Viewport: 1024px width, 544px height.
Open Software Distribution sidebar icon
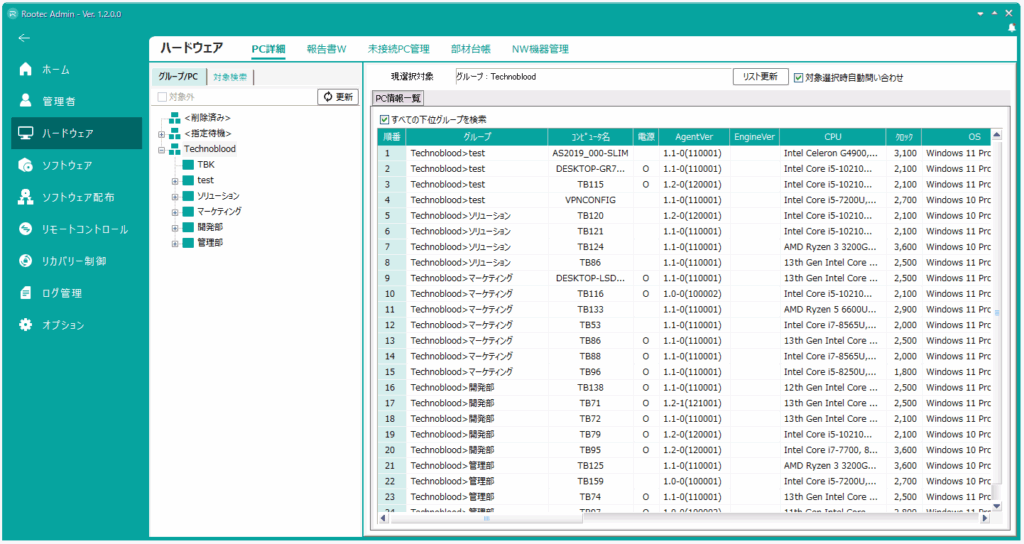pyautogui.click(x=26, y=197)
